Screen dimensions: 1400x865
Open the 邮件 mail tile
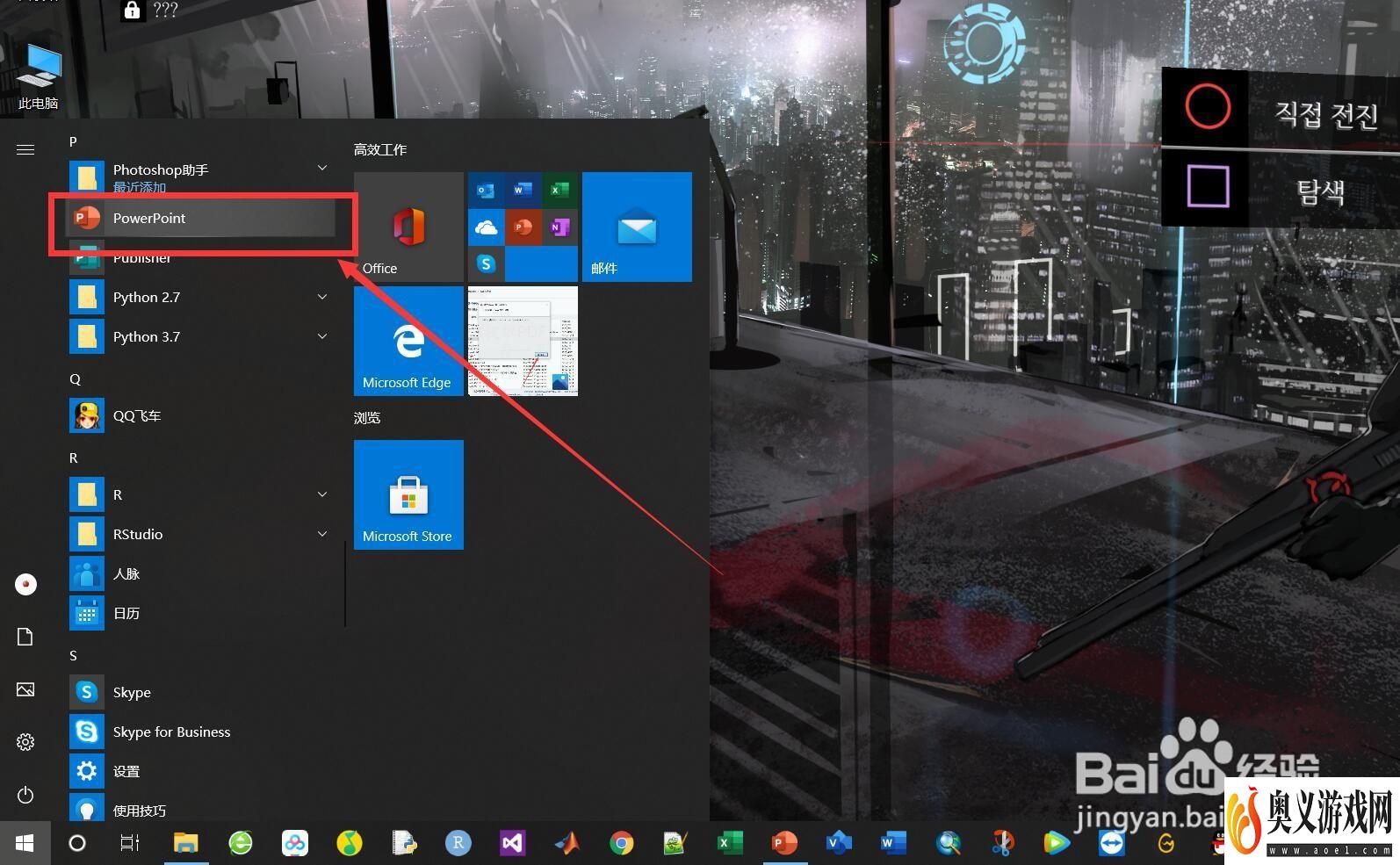[x=637, y=227]
